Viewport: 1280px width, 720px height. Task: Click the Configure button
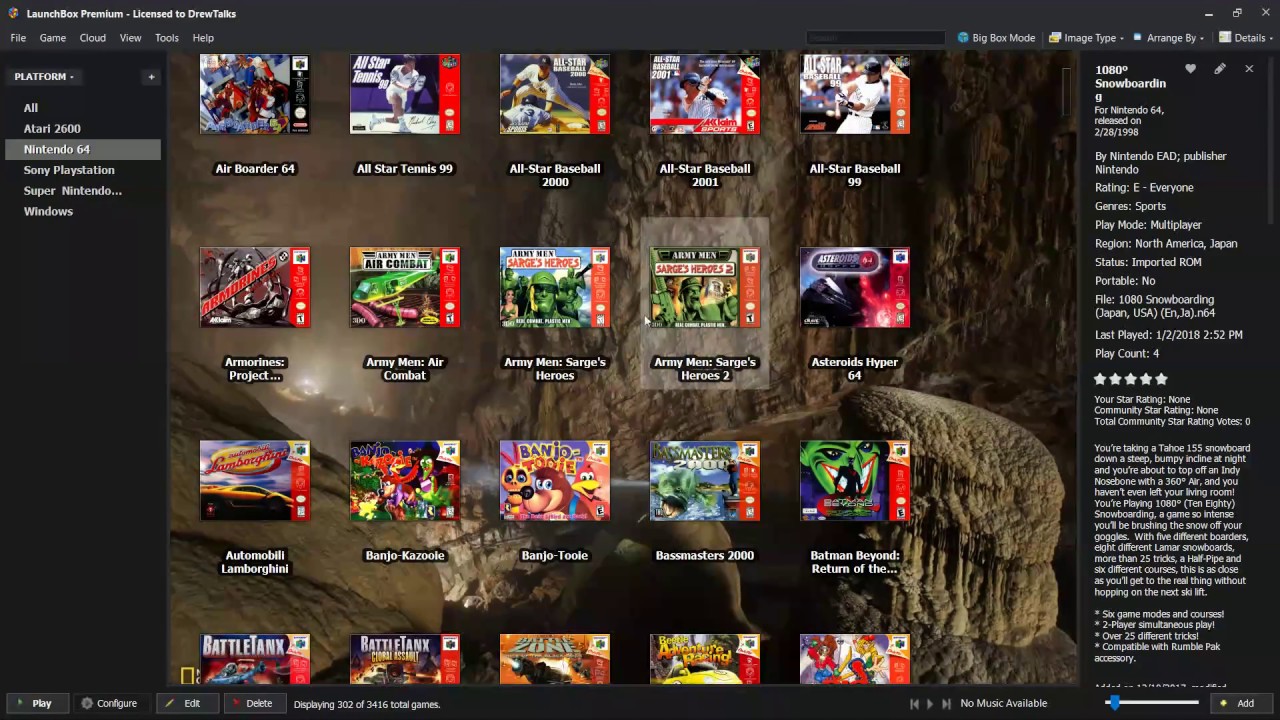point(109,704)
